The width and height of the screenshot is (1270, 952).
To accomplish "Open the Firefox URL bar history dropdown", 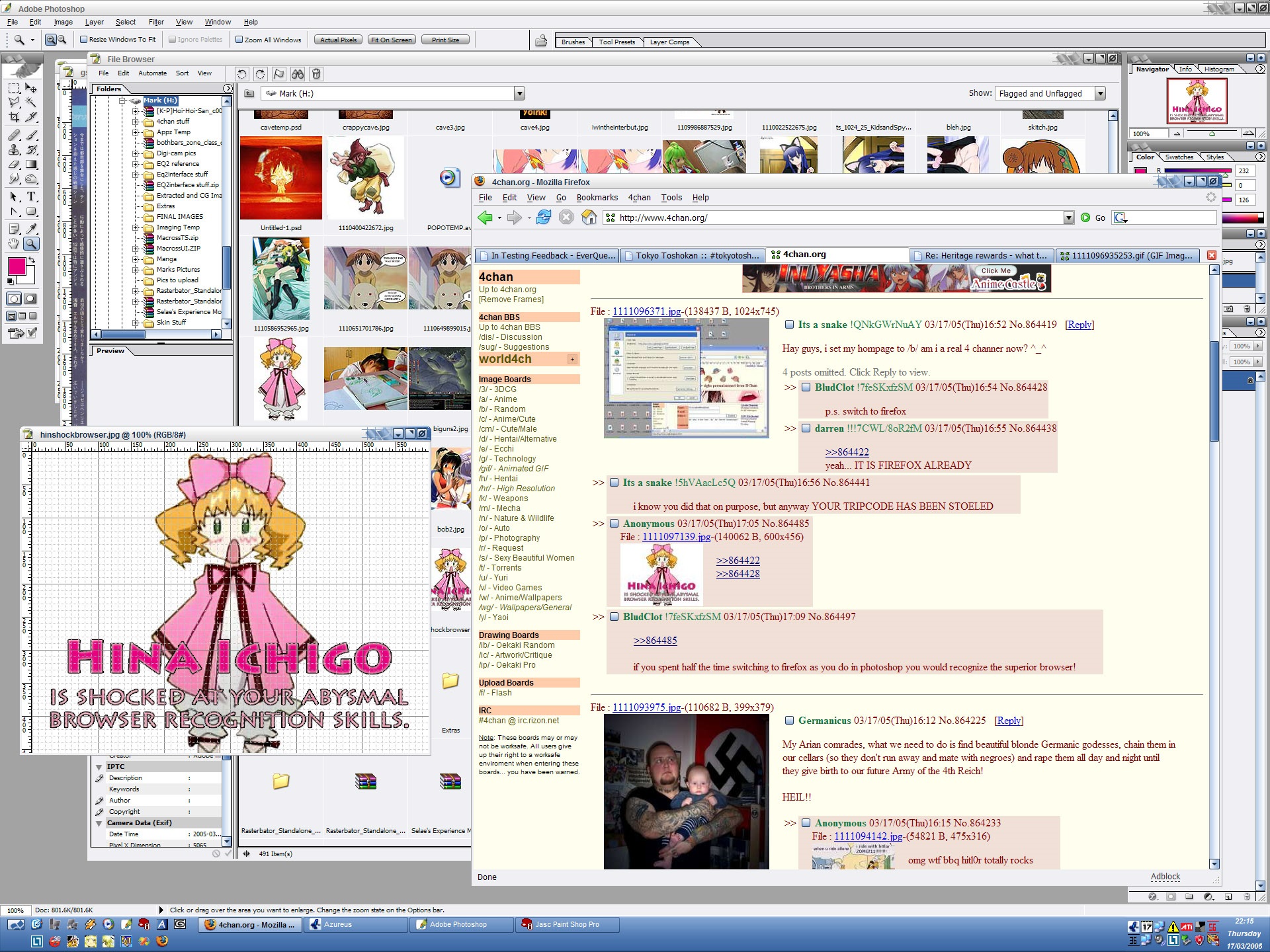I will pos(1068,218).
